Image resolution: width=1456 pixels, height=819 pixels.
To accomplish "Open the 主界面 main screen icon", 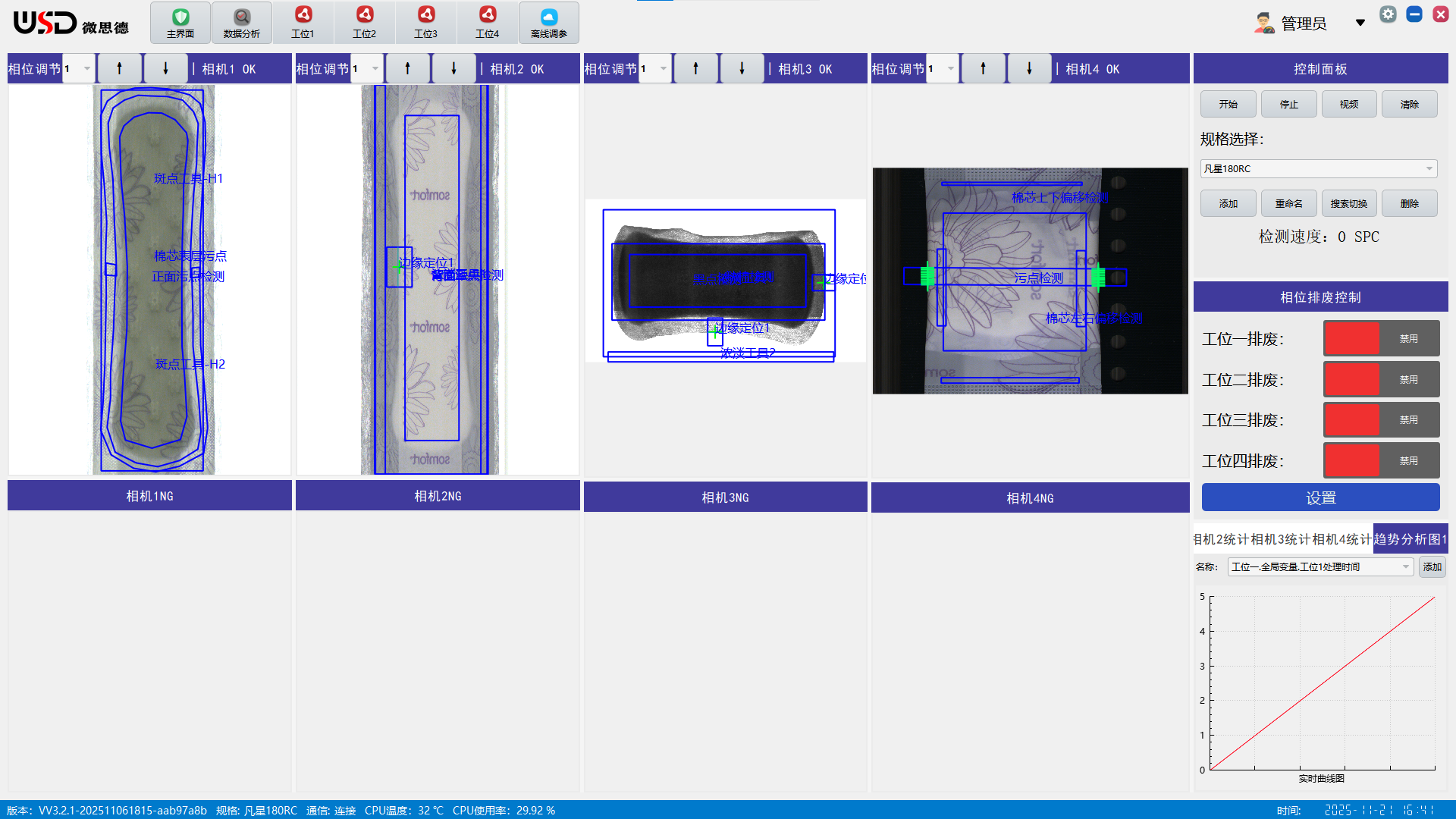I will pyautogui.click(x=180, y=23).
